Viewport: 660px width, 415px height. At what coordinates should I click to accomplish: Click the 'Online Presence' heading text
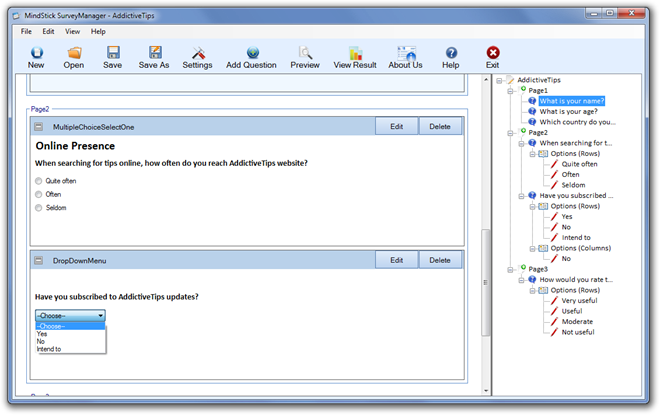pyautogui.click(x=75, y=146)
